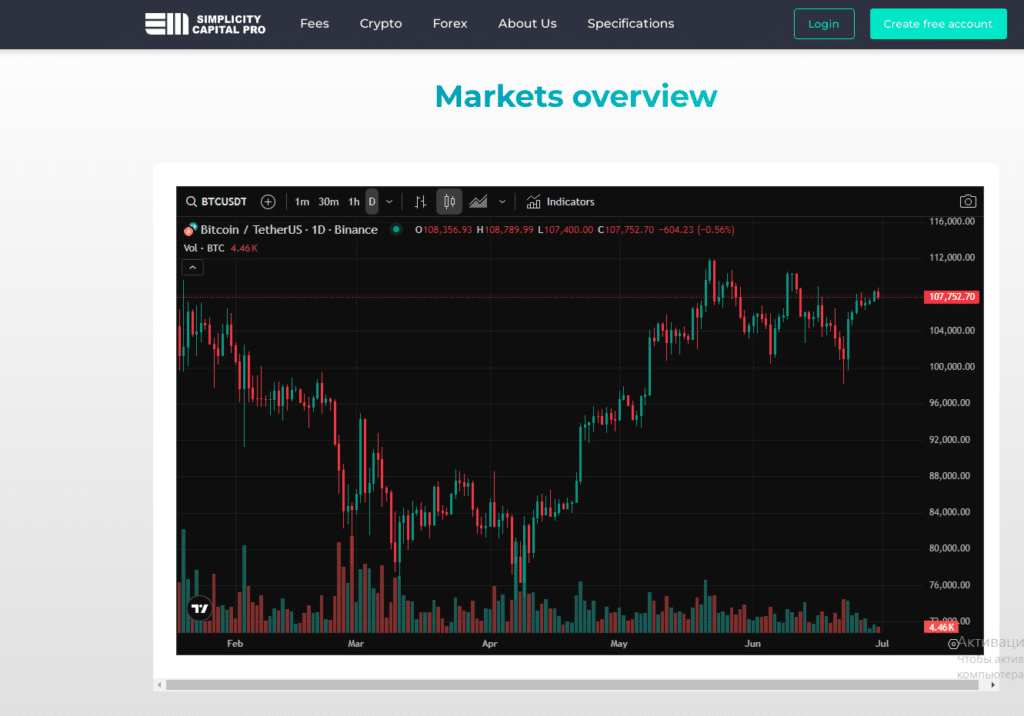Screen dimensions: 1024x716
Task: Click the horizontal scrollbar track below the chart
Action: coord(571,685)
